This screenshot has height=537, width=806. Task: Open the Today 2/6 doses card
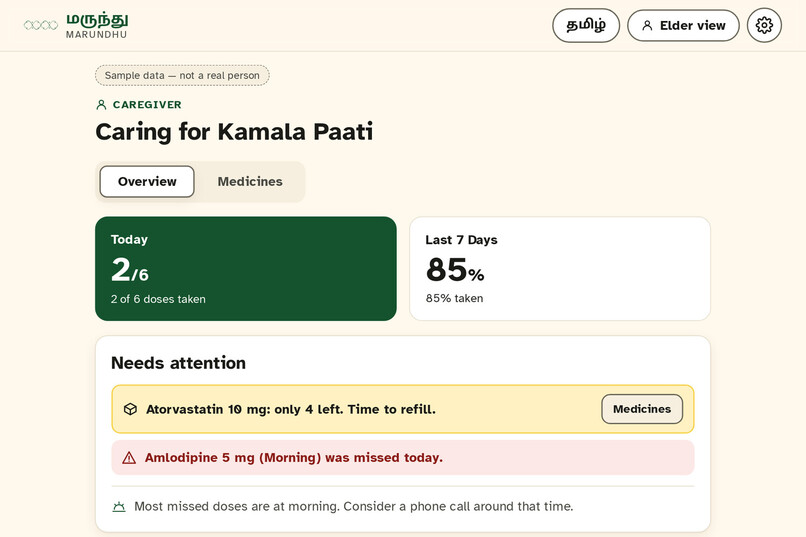pyautogui.click(x=246, y=269)
